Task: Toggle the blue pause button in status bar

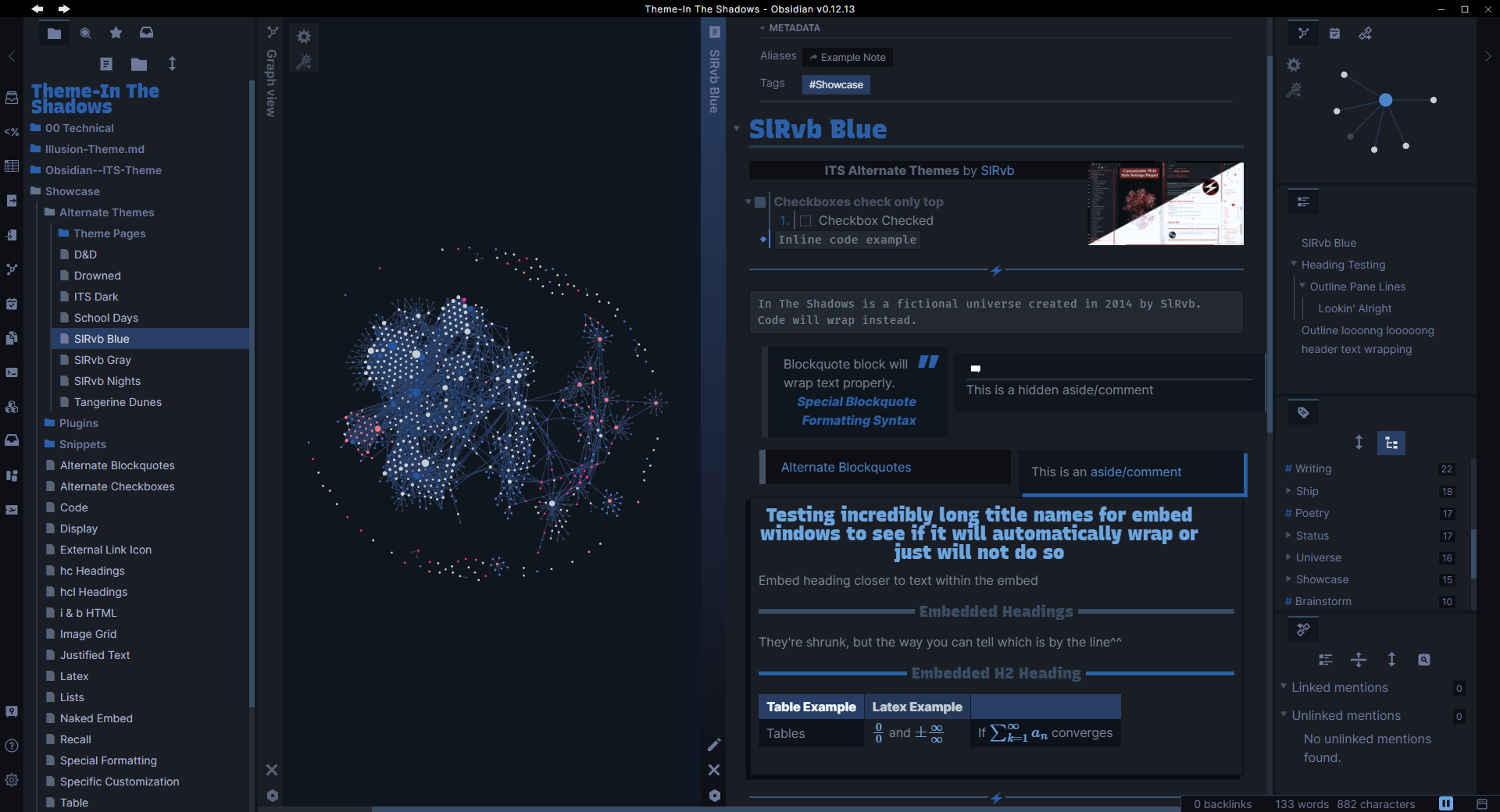Action: point(1446,803)
